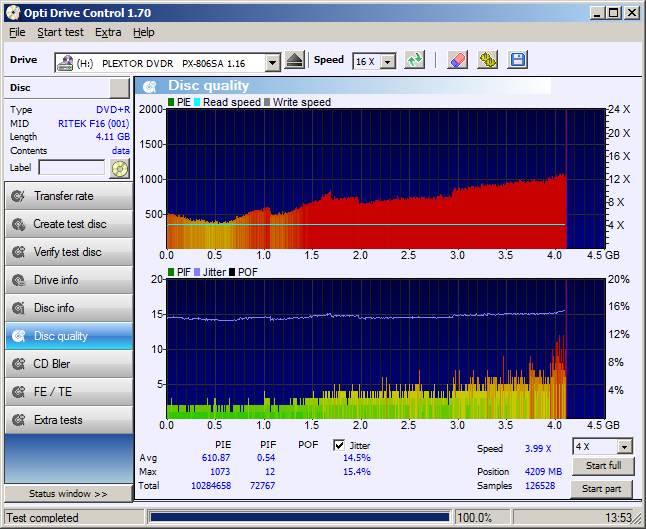
Task: Open the Start test menu
Action: [x=61, y=32]
